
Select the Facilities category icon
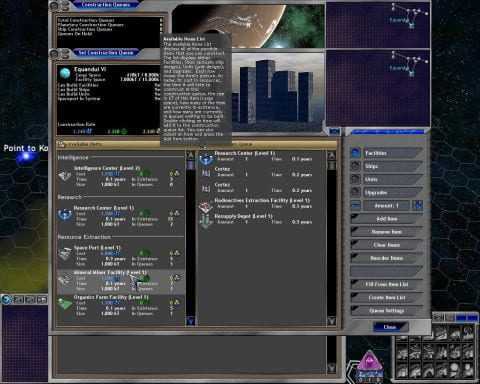(x=356, y=153)
